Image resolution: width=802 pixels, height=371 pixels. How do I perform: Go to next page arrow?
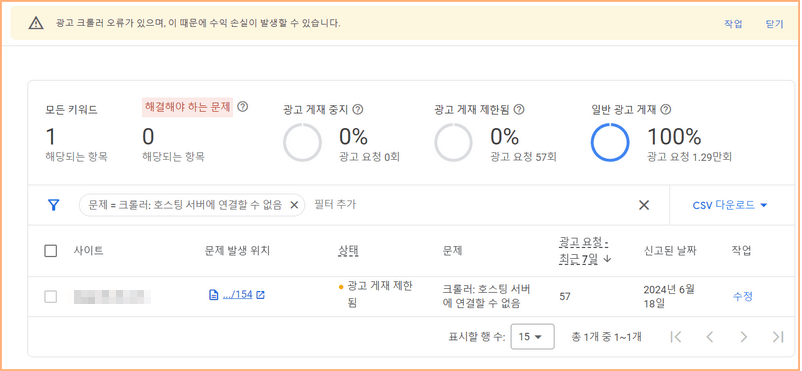click(744, 337)
